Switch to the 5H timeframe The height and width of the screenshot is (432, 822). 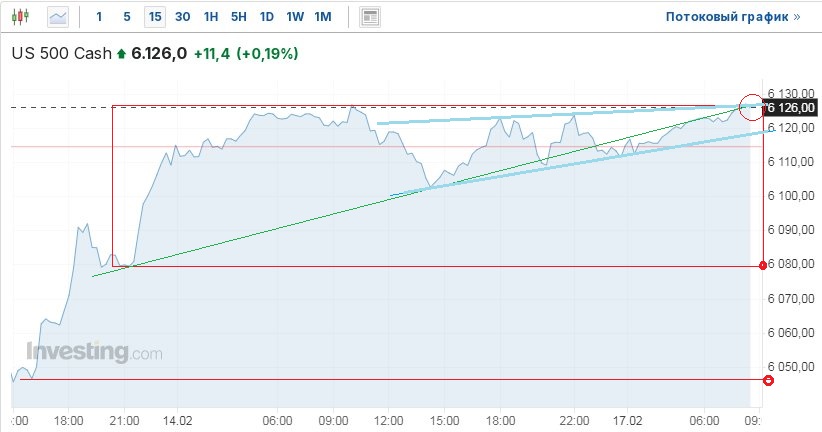click(x=238, y=17)
